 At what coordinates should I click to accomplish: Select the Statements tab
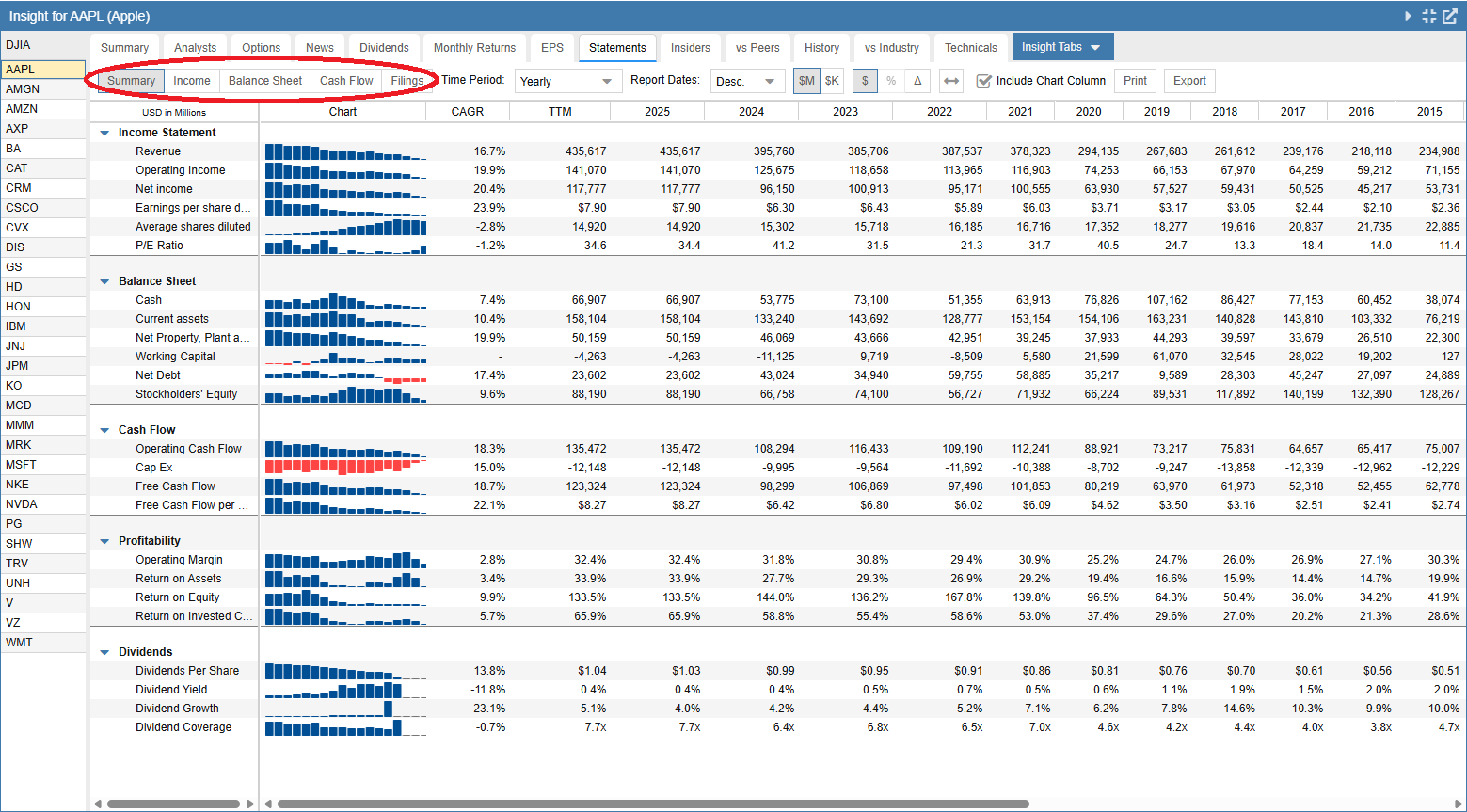point(617,48)
